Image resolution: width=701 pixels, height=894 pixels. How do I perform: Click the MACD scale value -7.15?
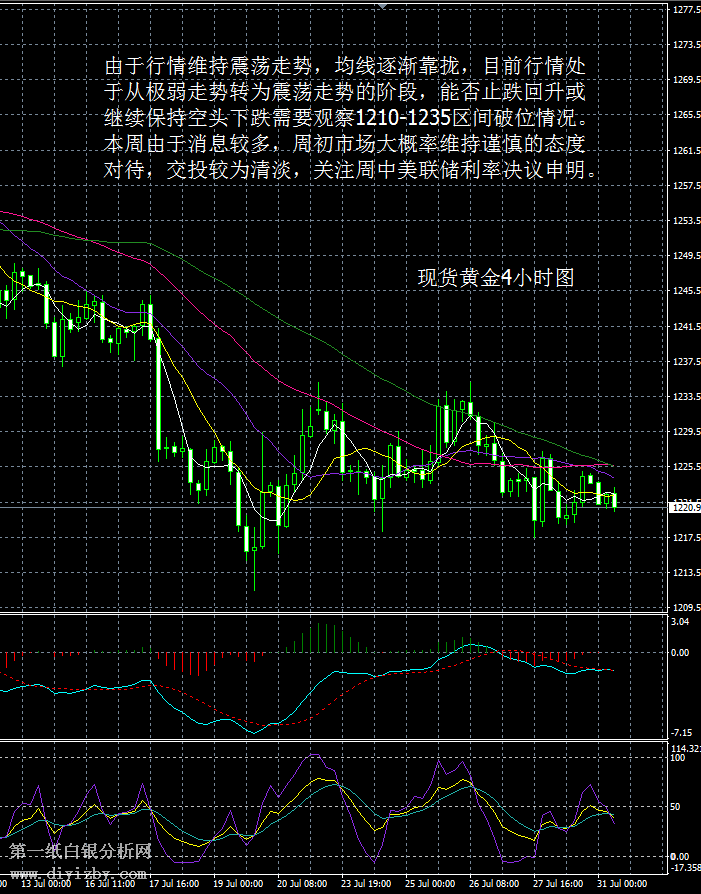[681, 733]
